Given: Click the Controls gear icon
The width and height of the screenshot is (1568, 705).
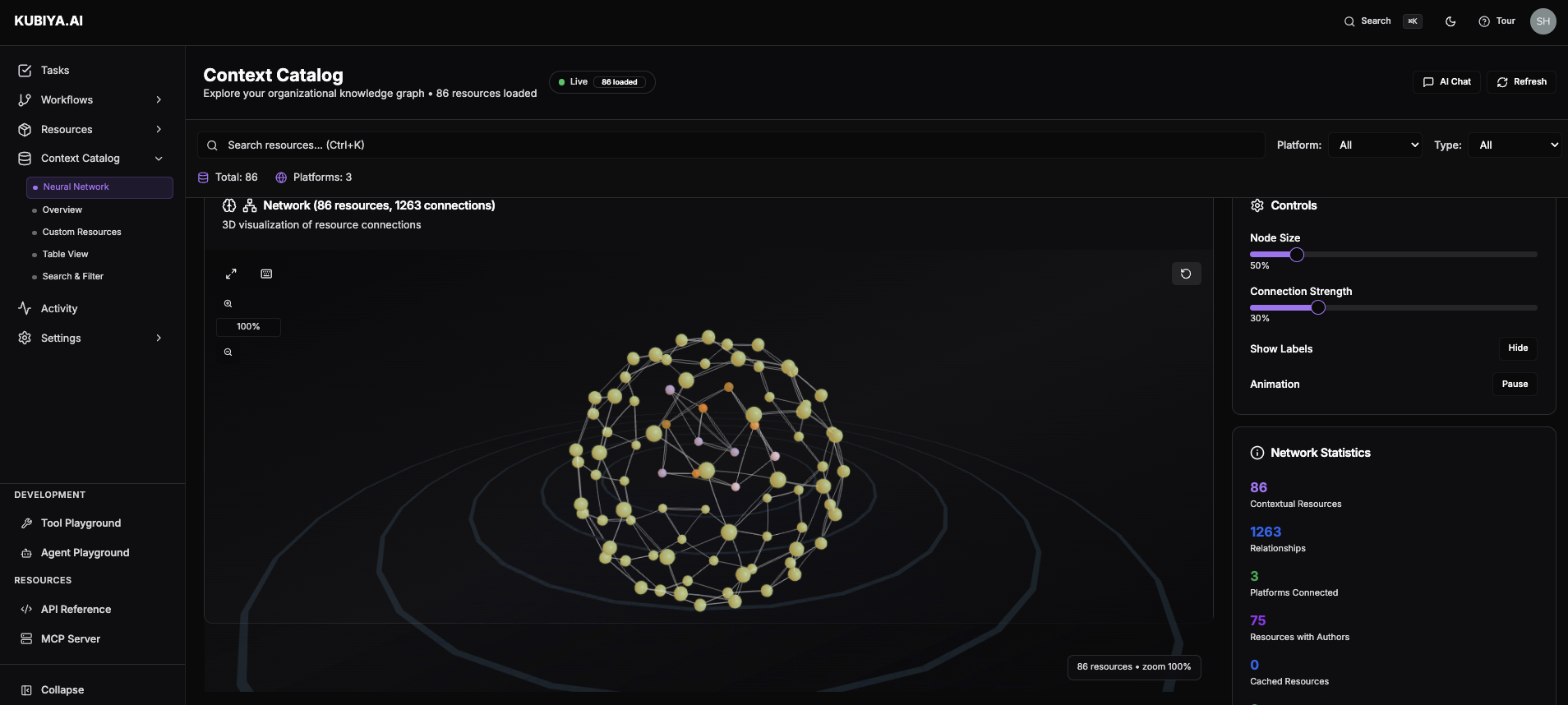Looking at the screenshot, I should click(x=1257, y=205).
